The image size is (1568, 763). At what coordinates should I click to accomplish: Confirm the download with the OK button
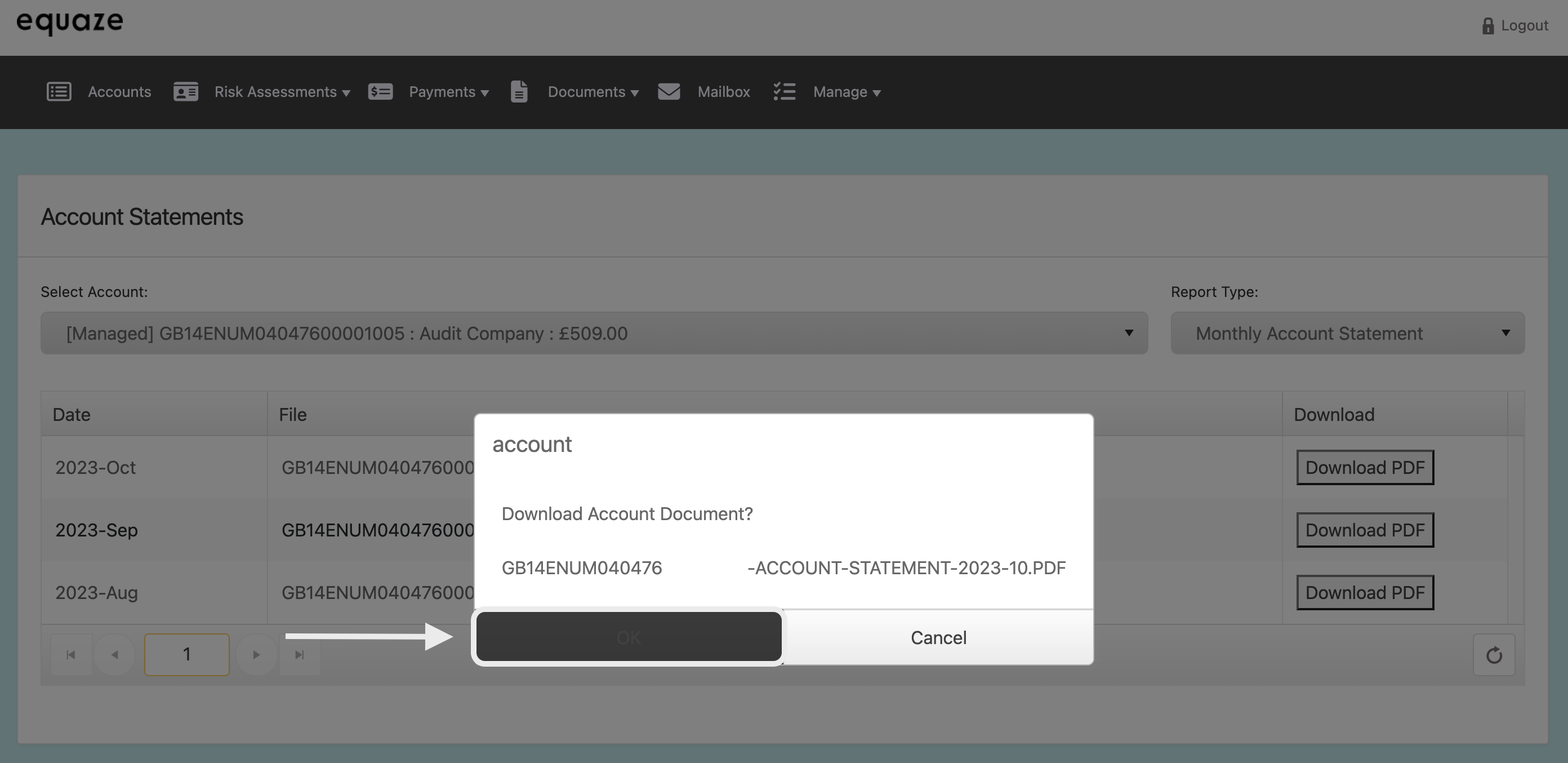coord(628,637)
